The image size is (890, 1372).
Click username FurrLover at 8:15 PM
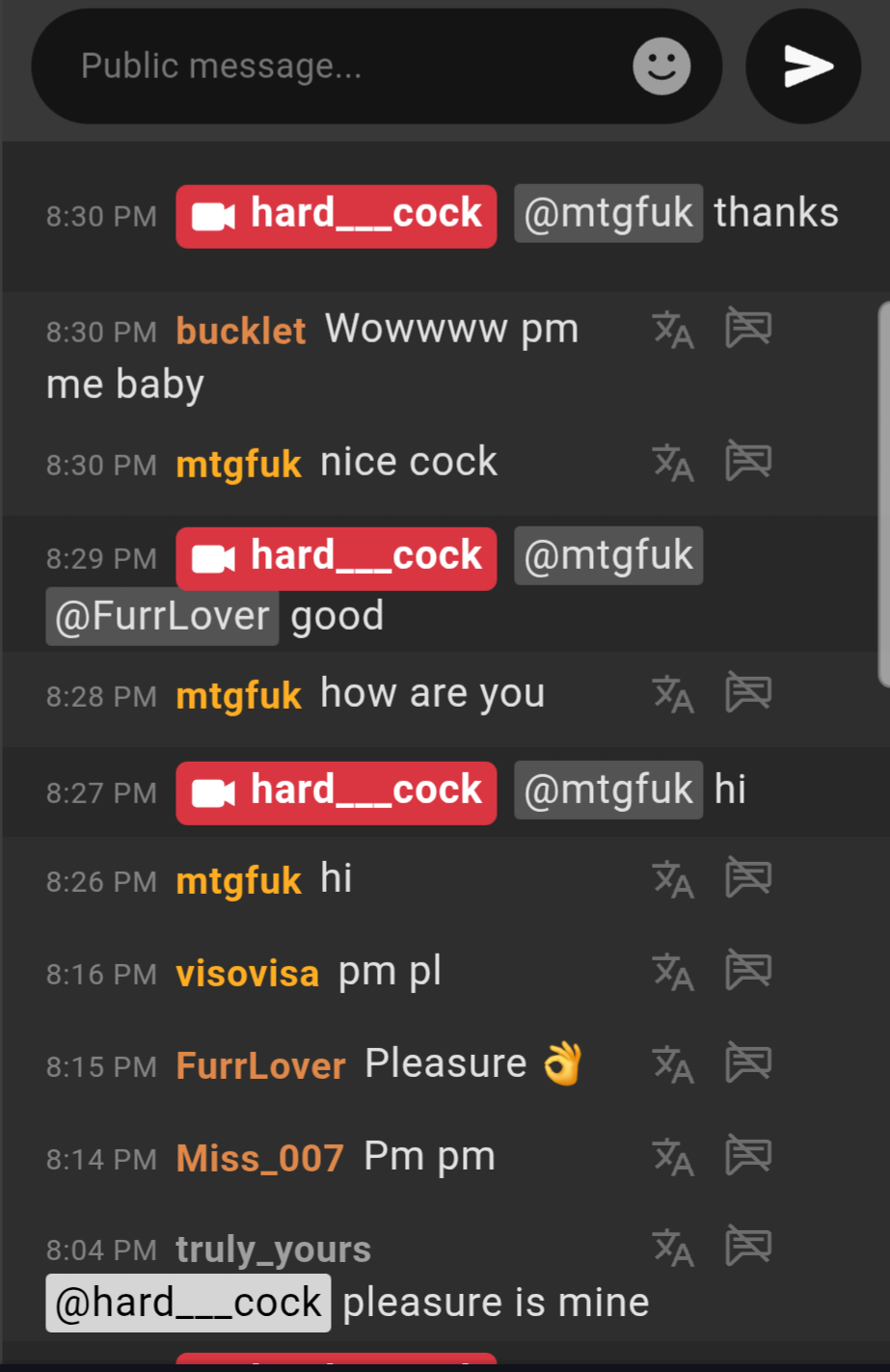260,1065
